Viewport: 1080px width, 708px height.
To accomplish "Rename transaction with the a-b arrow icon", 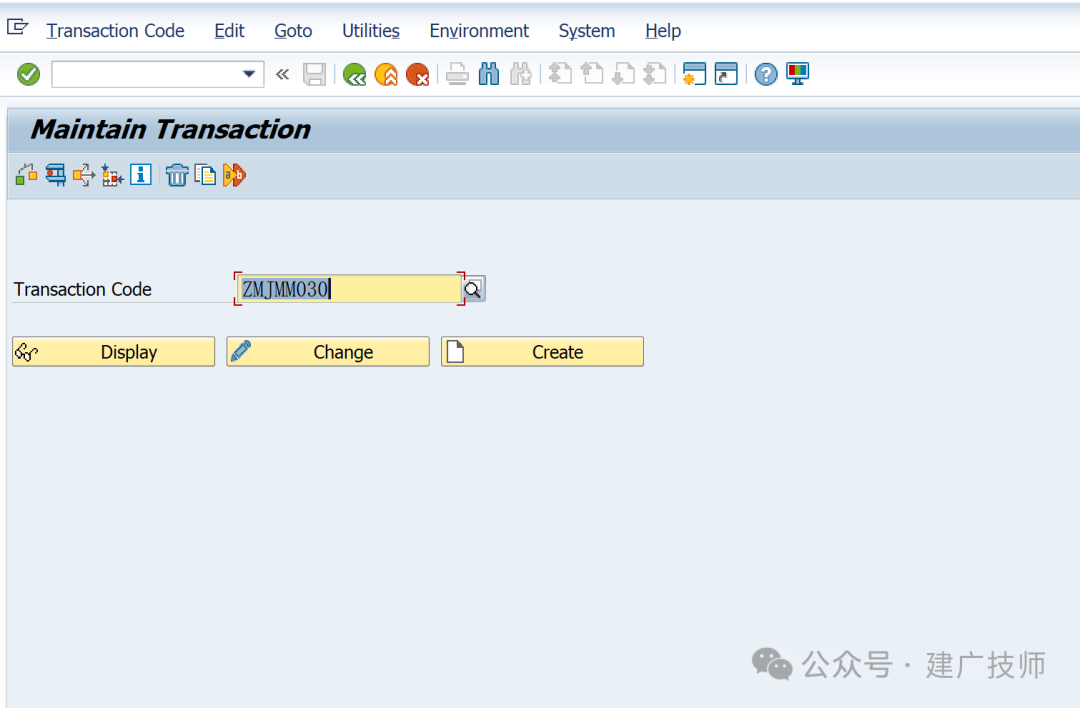I will 234,175.
